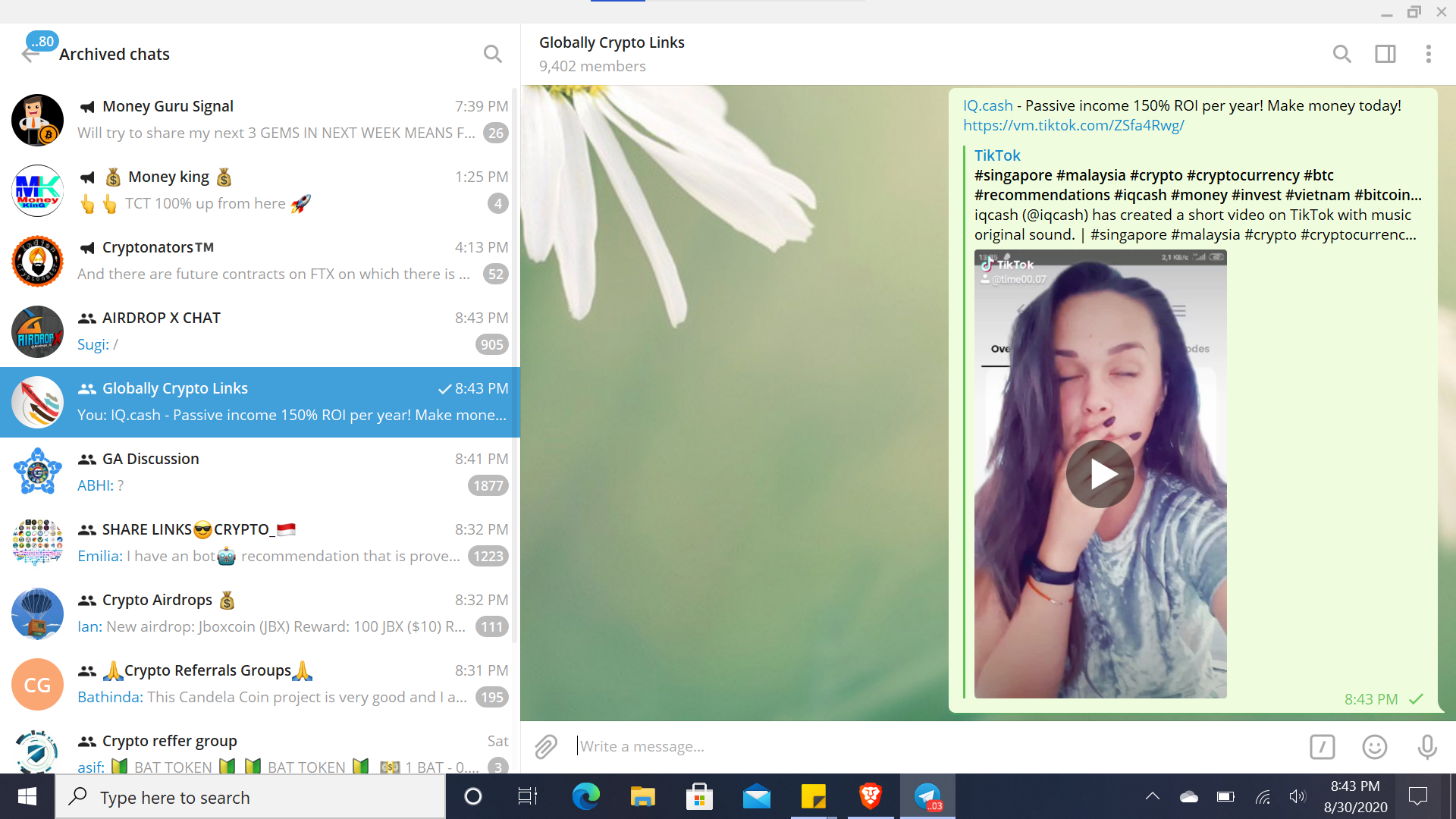1456x819 pixels.
Task: Open SHARE LINKS CRYPTO group
Action: (260, 543)
